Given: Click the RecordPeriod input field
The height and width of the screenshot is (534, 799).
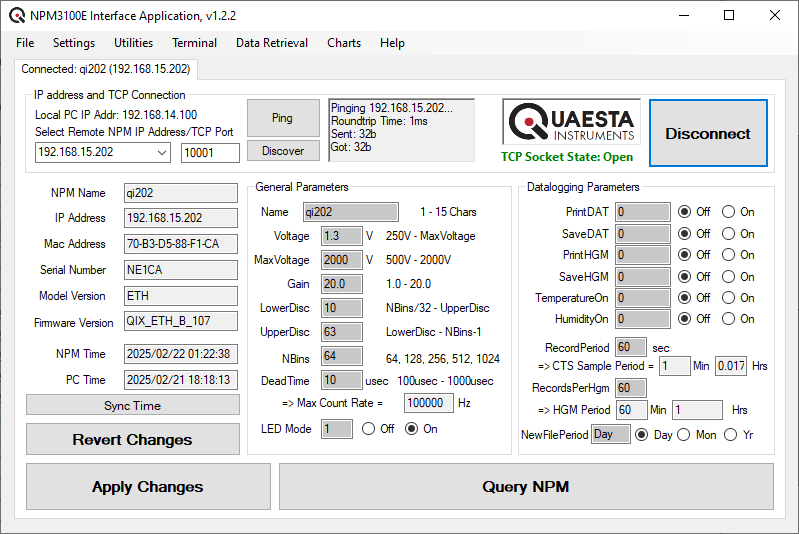Looking at the screenshot, I should [x=630, y=347].
